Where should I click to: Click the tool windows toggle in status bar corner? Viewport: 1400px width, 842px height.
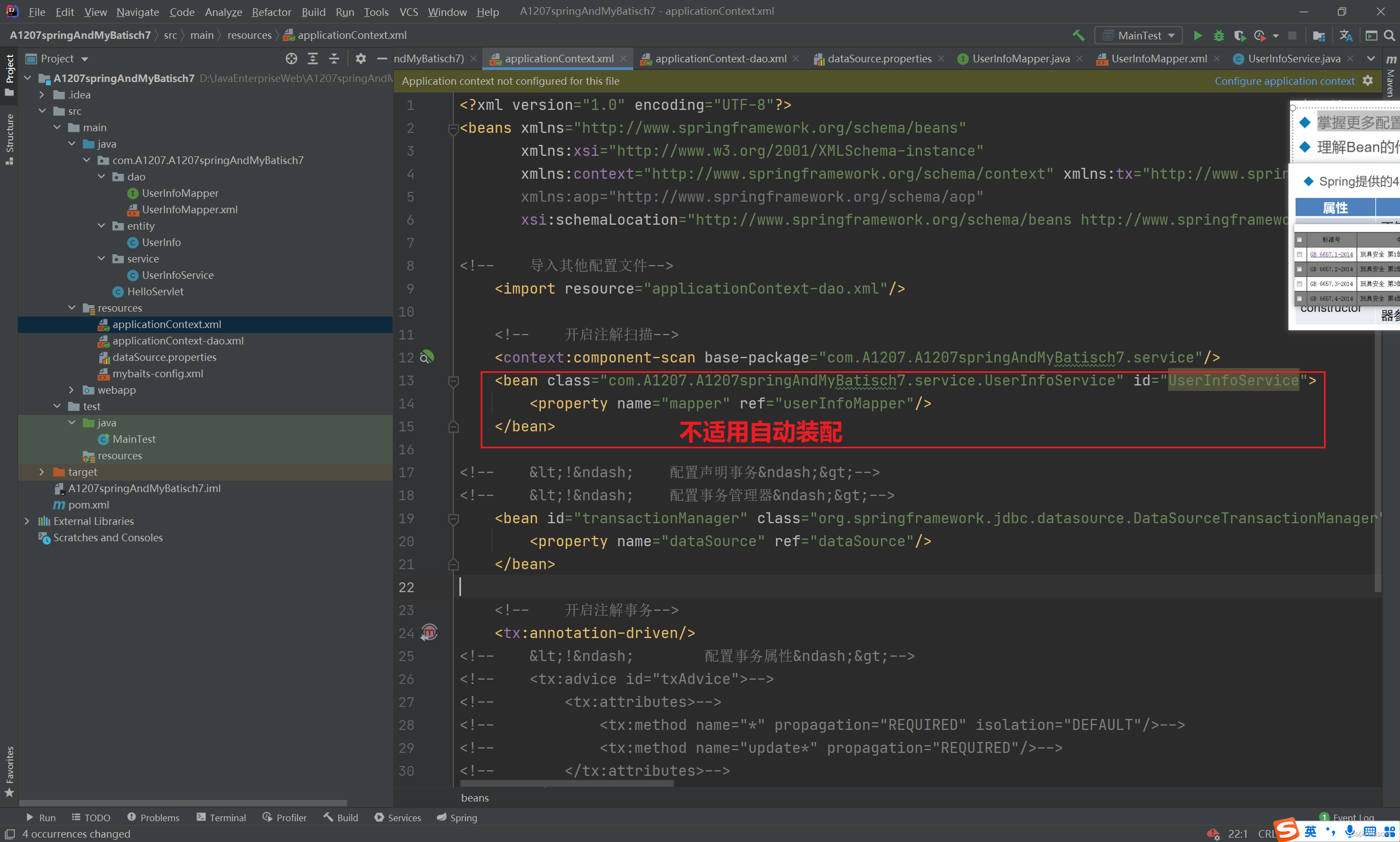[x=9, y=833]
